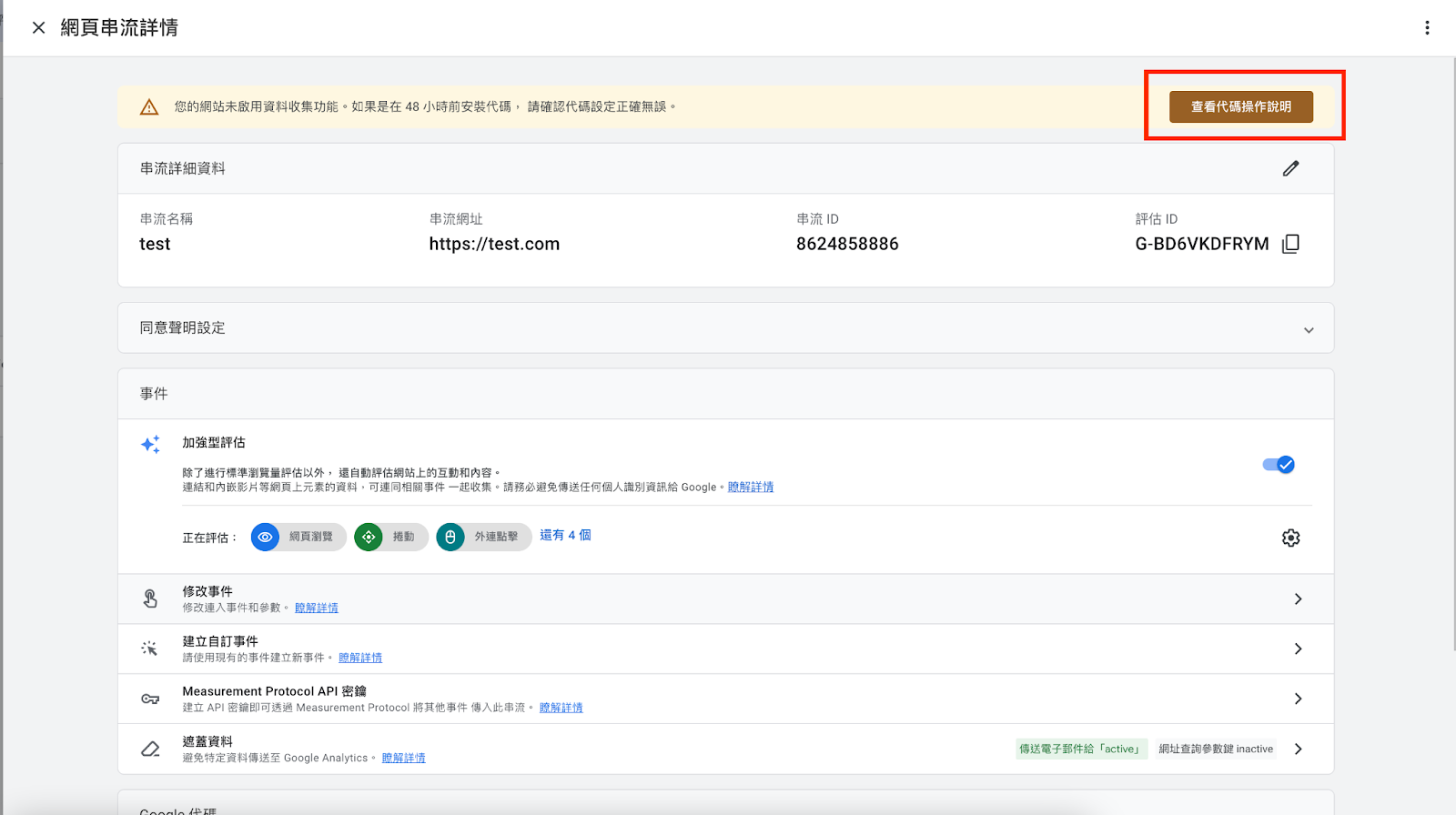Click the 網頁瀏覽 eye icon
This screenshot has height=815, width=1456.
point(265,537)
